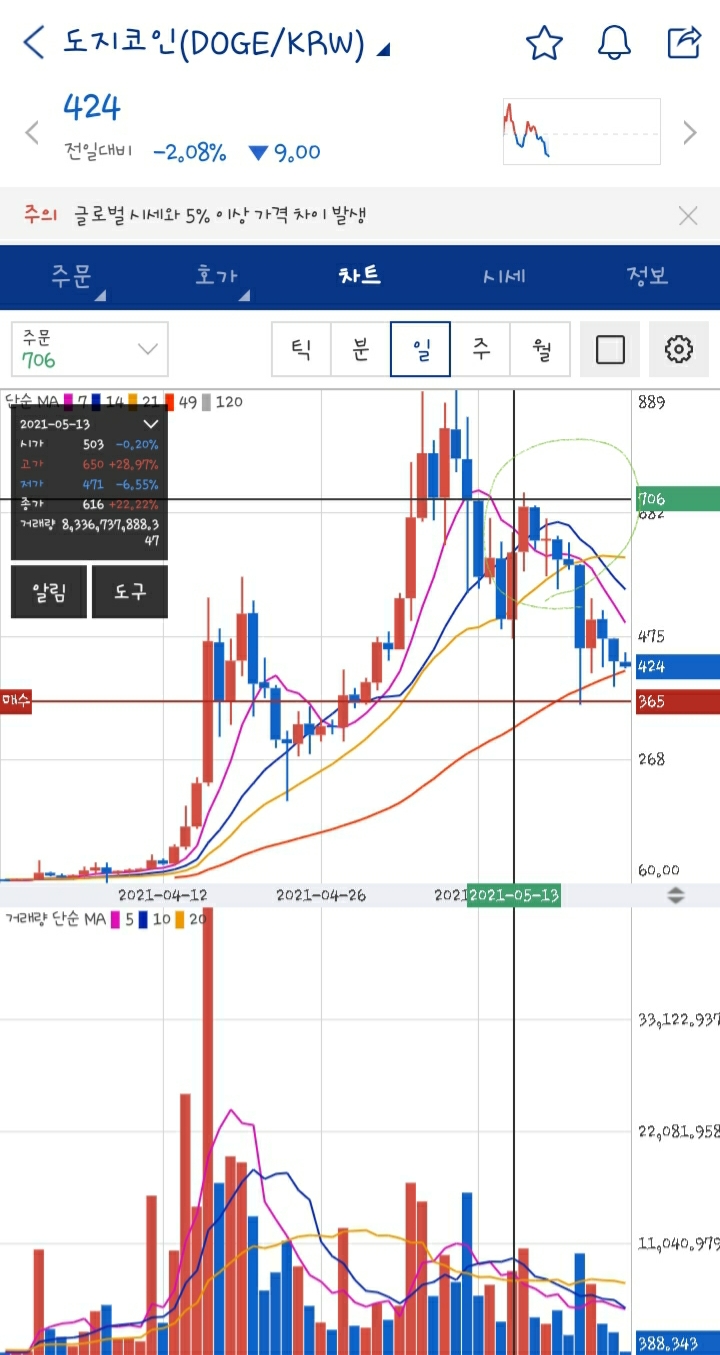Tap the 도구 tools button
This screenshot has height=1355, width=720.
click(x=129, y=592)
